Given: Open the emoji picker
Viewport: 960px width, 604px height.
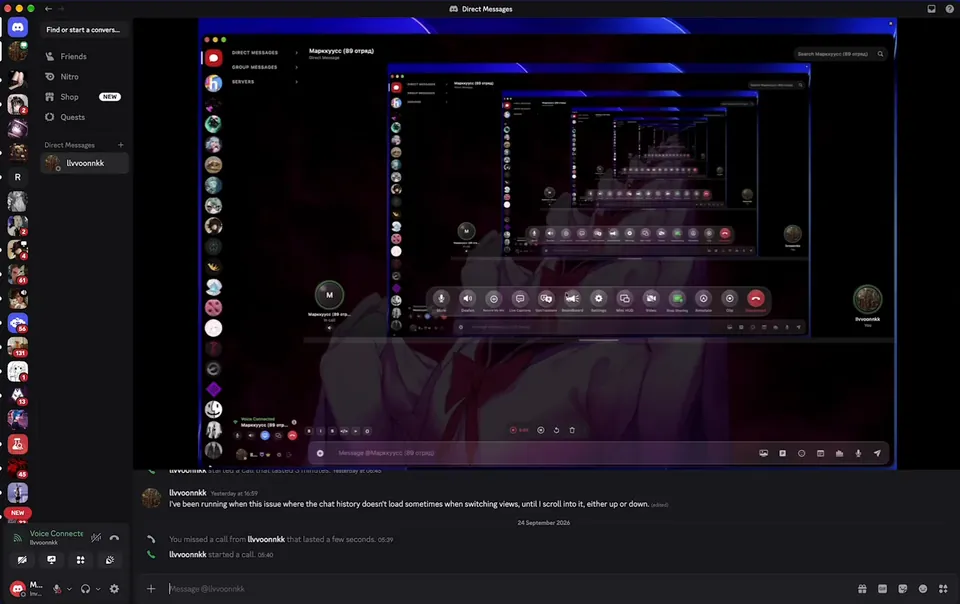Looking at the screenshot, I should [x=923, y=589].
